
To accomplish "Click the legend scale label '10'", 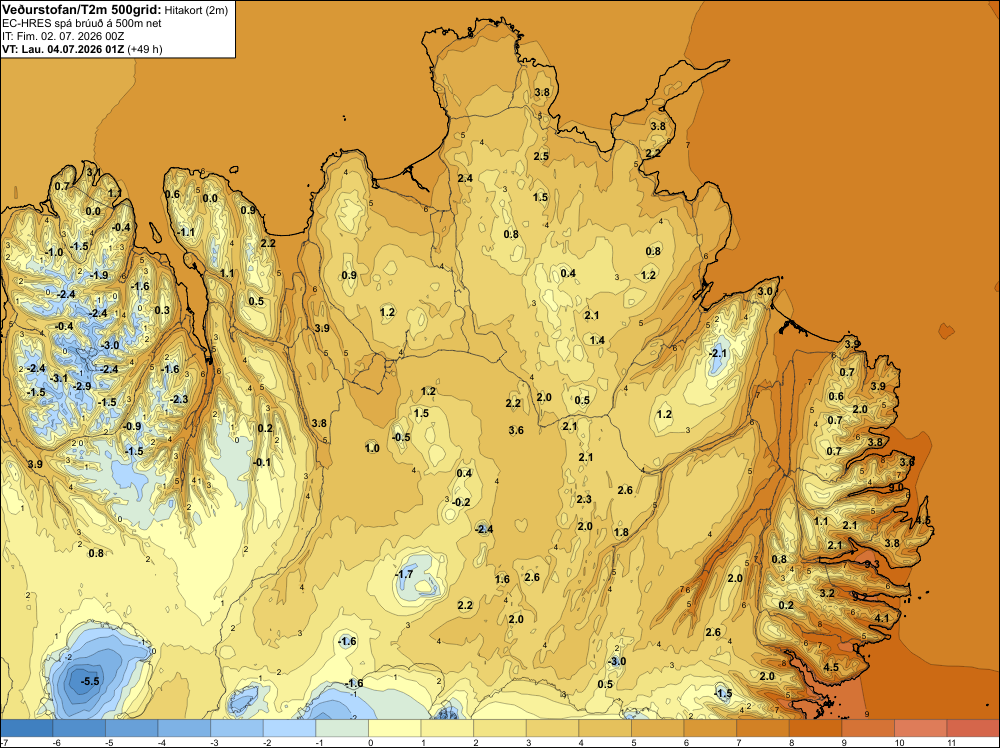I will 898,742.
